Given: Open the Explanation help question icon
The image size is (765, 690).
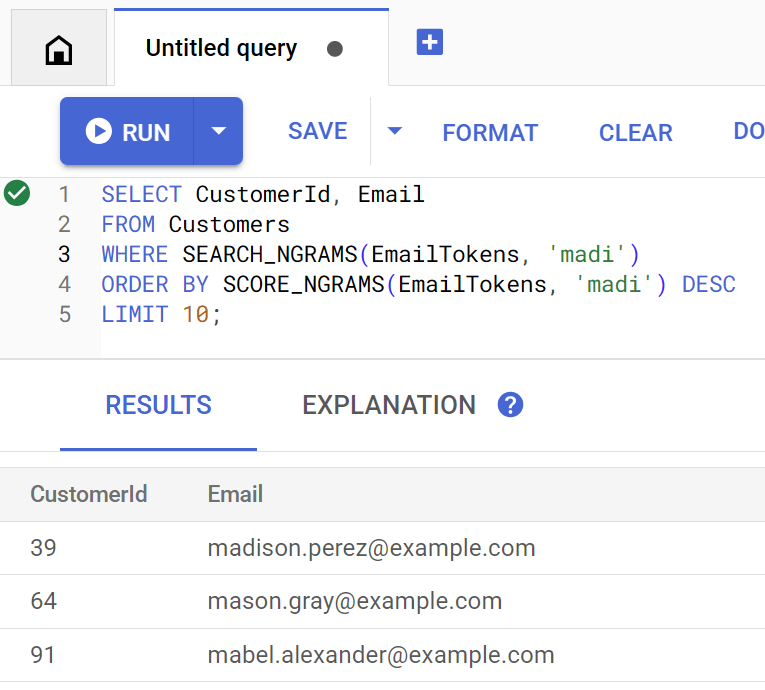Looking at the screenshot, I should tap(510, 405).
